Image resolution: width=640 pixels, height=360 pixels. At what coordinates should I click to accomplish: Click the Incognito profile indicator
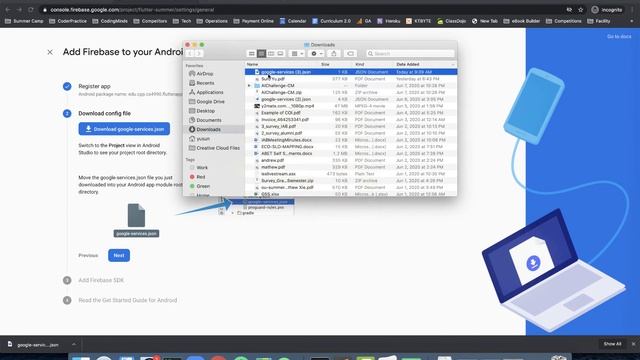(607, 9)
